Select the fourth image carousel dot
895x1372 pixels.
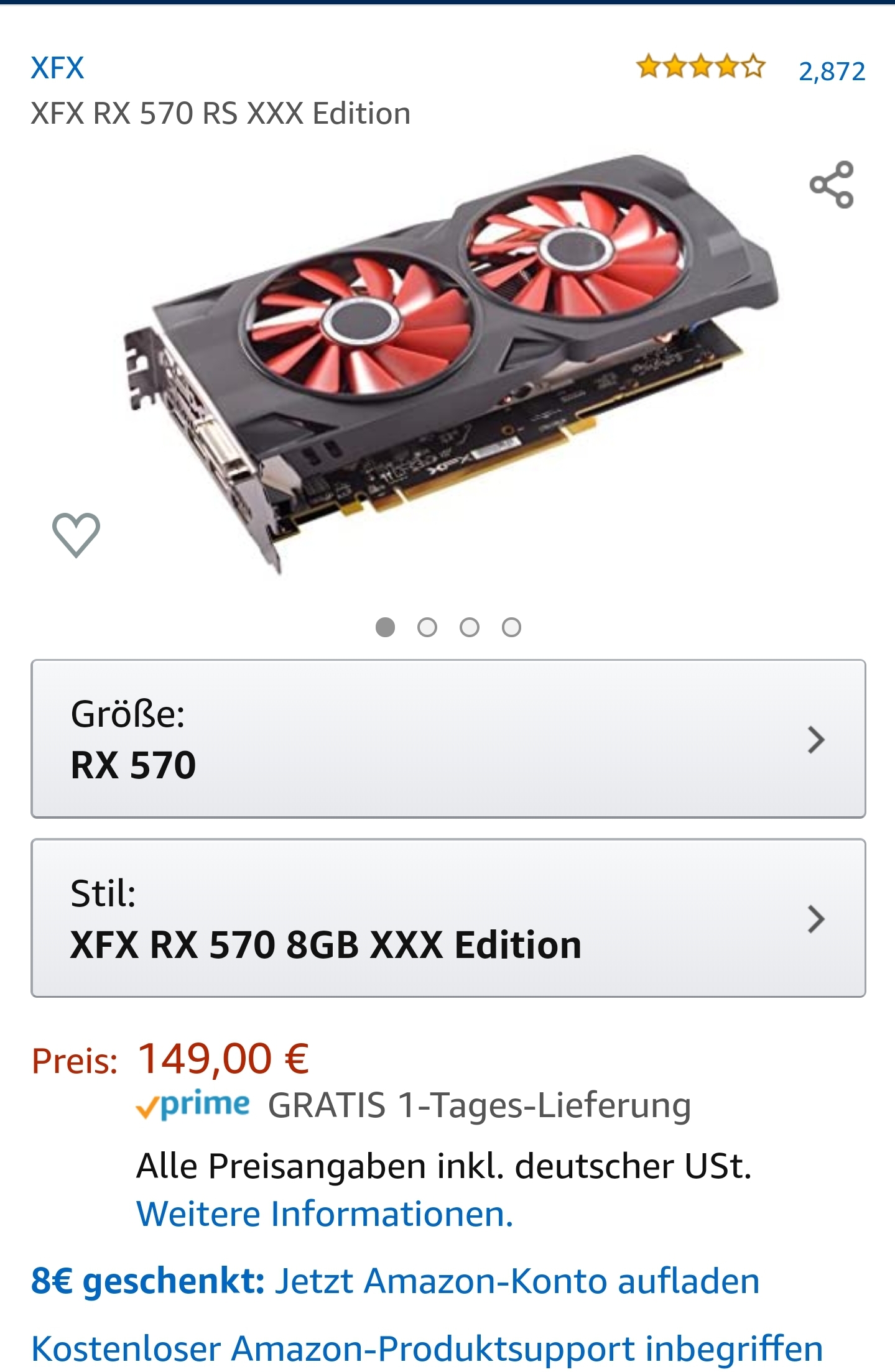coord(511,627)
